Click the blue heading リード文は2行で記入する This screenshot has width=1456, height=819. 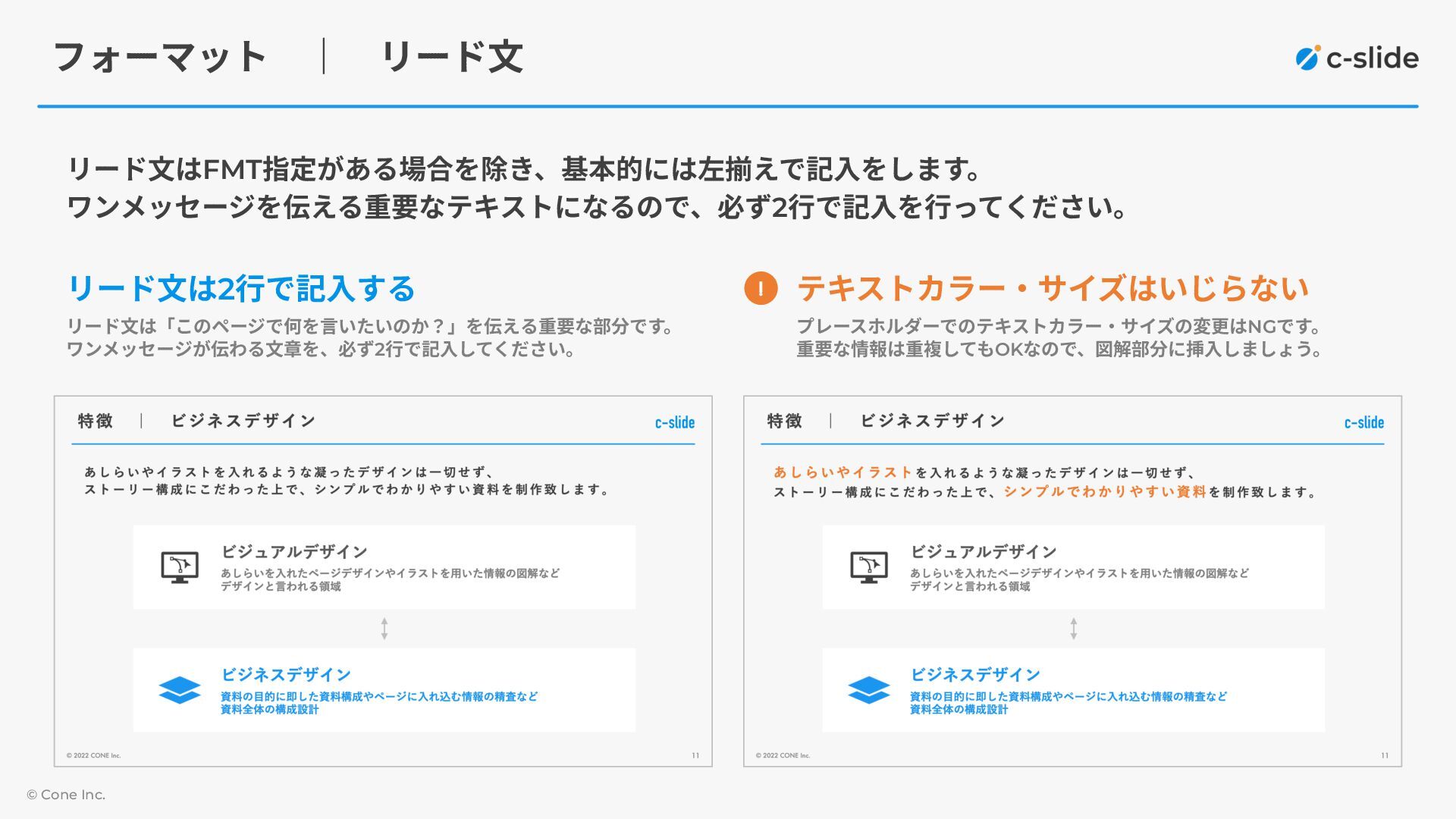(241, 288)
